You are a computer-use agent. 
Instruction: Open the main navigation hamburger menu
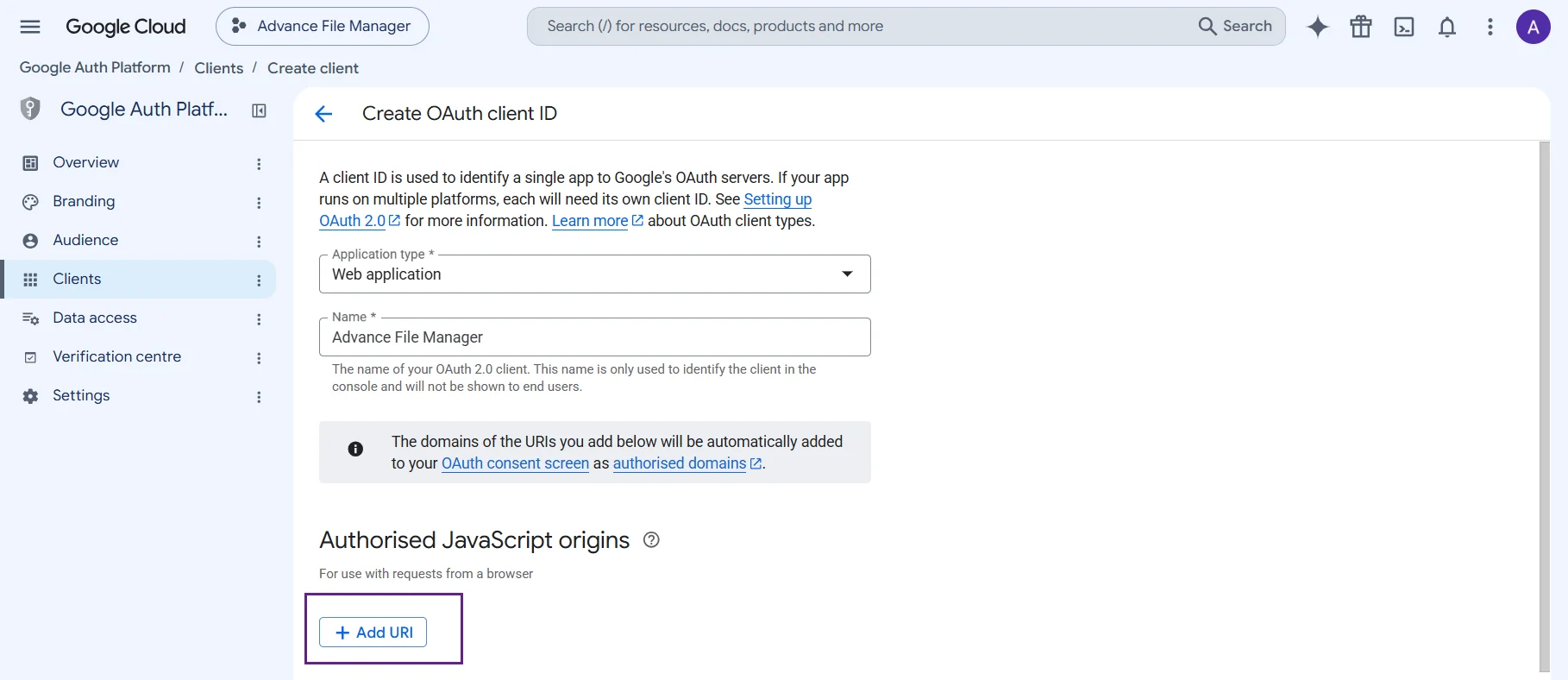pyautogui.click(x=30, y=27)
